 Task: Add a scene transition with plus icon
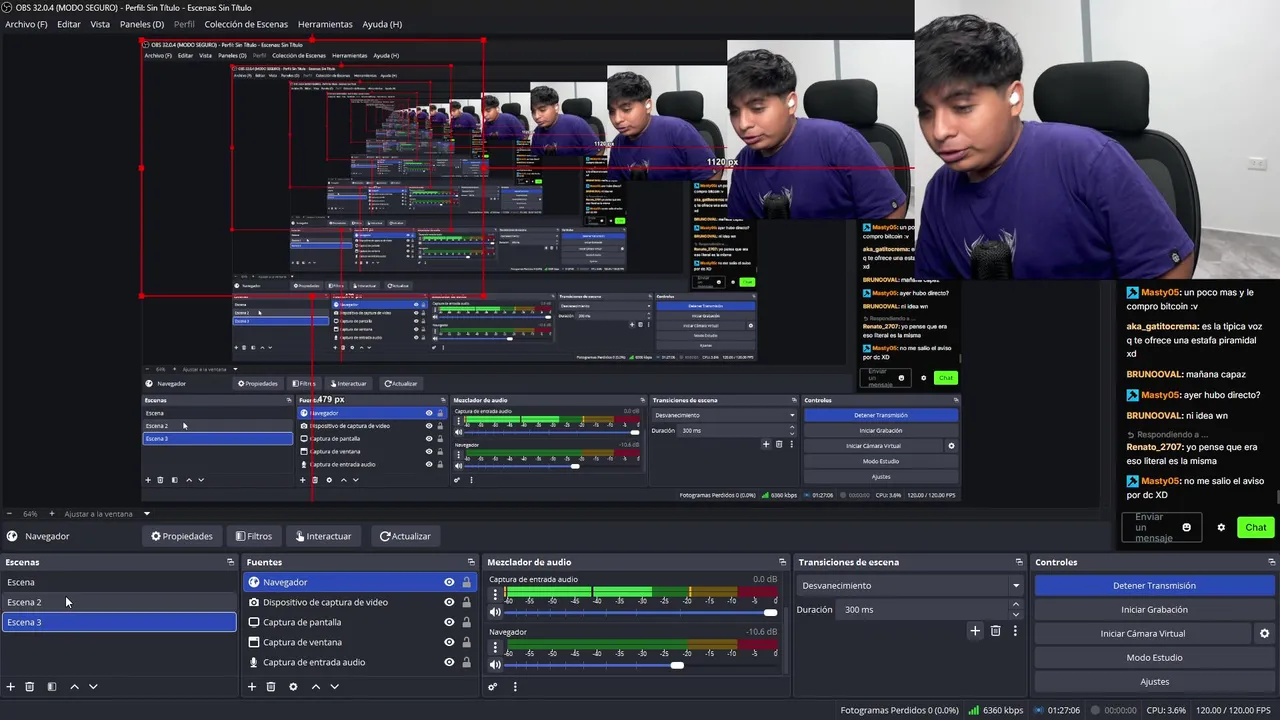[x=975, y=631]
